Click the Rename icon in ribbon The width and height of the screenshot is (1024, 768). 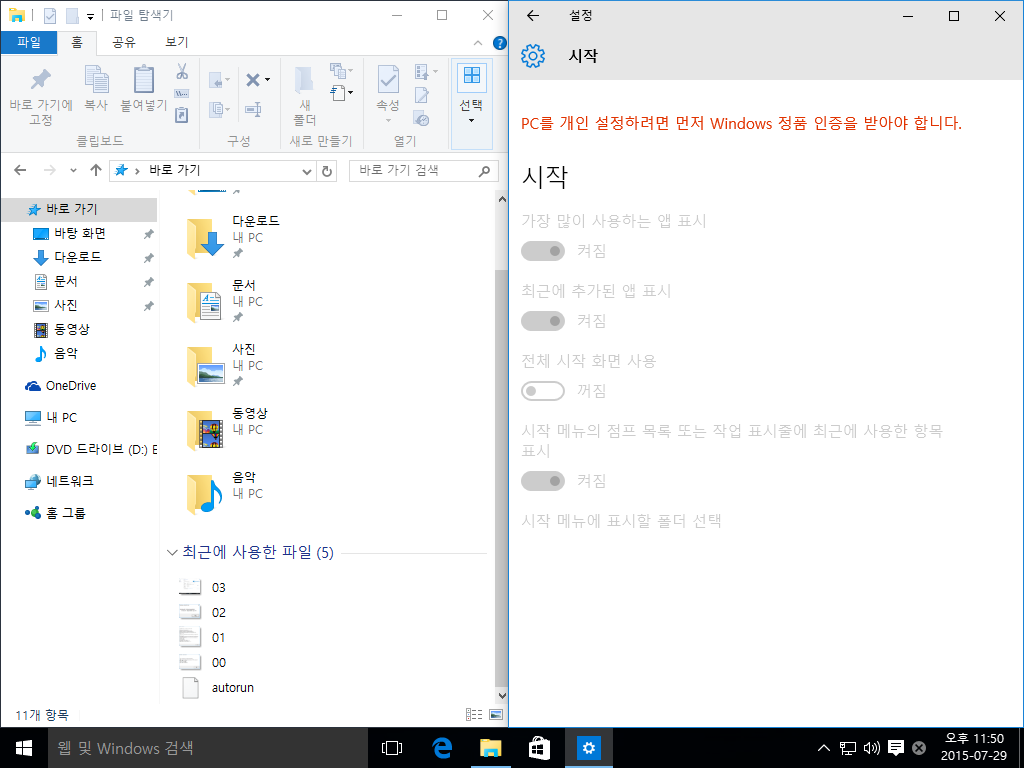click(253, 110)
